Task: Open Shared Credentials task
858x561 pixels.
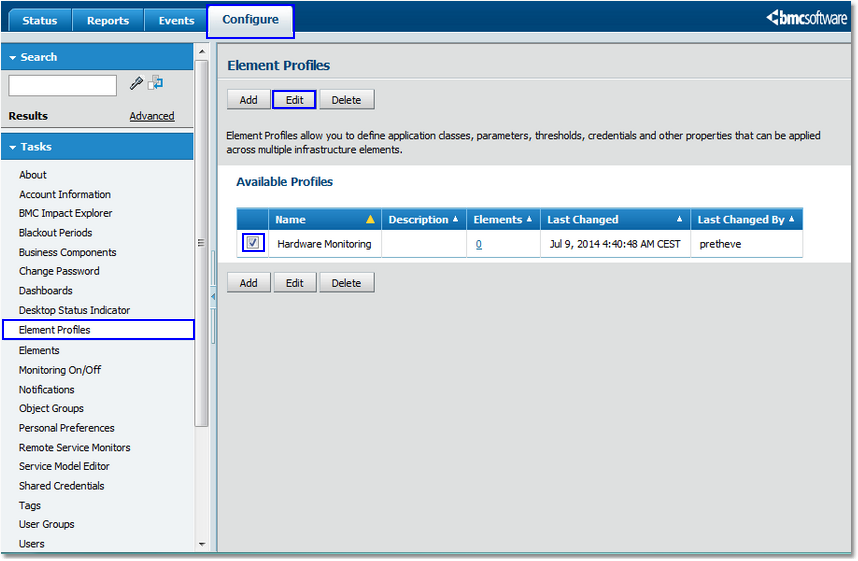Action: 61,486
